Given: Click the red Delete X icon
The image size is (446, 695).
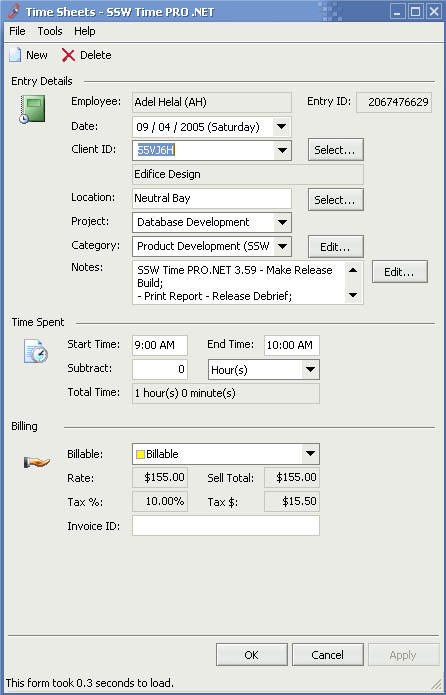Looking at the screenshot, I should pos(68,55).
